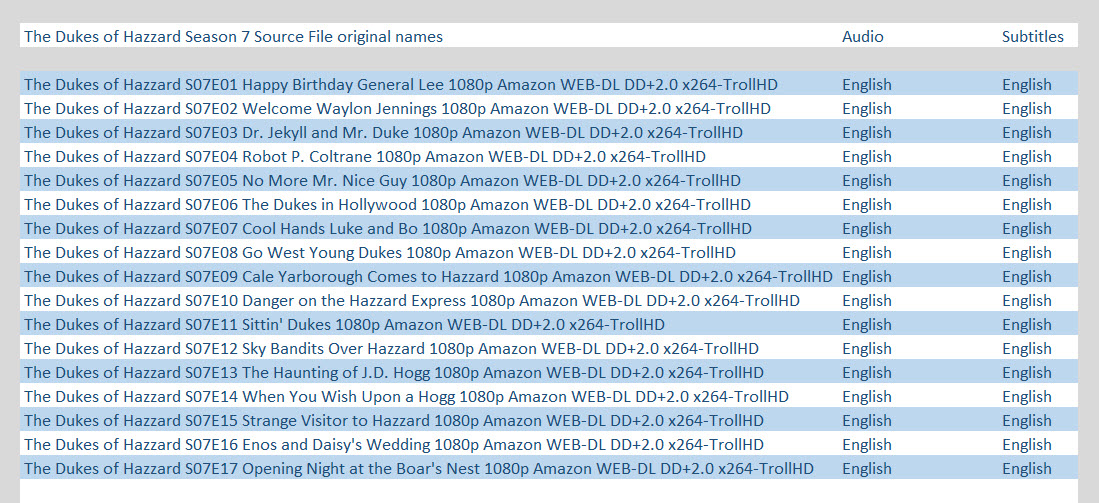The width and height of the screenshot is (1099, 503).
Task: Click the Audio 'English' cell for S07E07
Action: pyautogui.click(x=867, y=228)
